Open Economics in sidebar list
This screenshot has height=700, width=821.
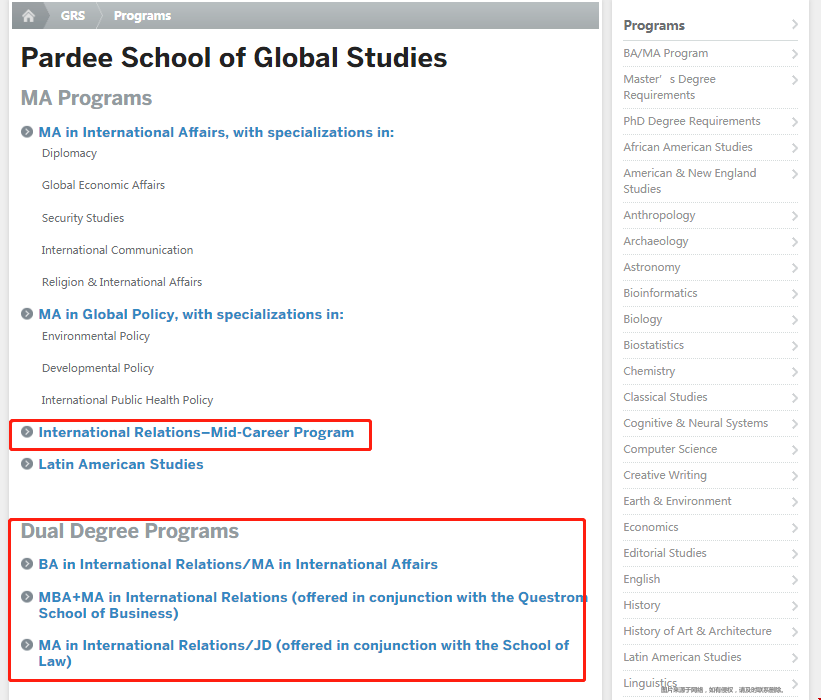tap(650, 527)
